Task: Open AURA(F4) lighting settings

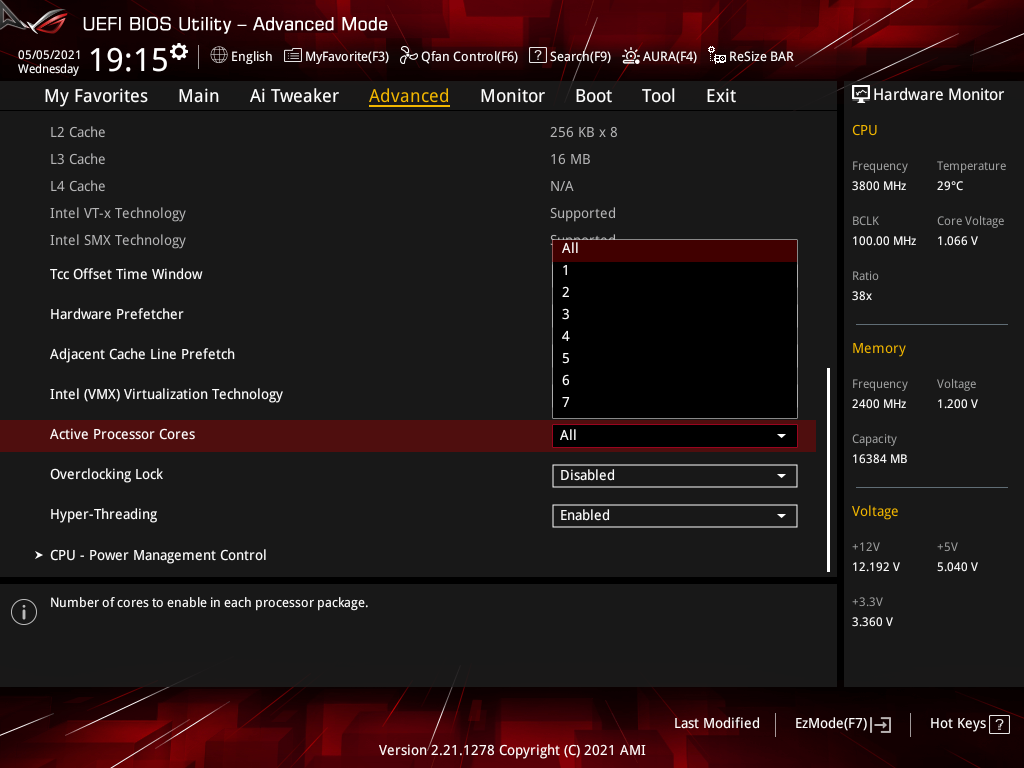Action: coord(659,56)
